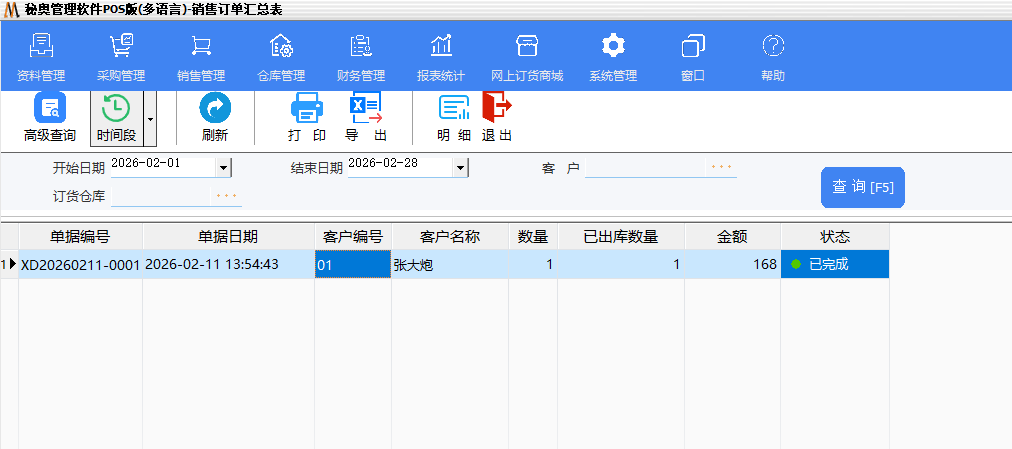Print the order summary via 打印
Viewport: 1012px width, 449px height.
tap(306, 117)
